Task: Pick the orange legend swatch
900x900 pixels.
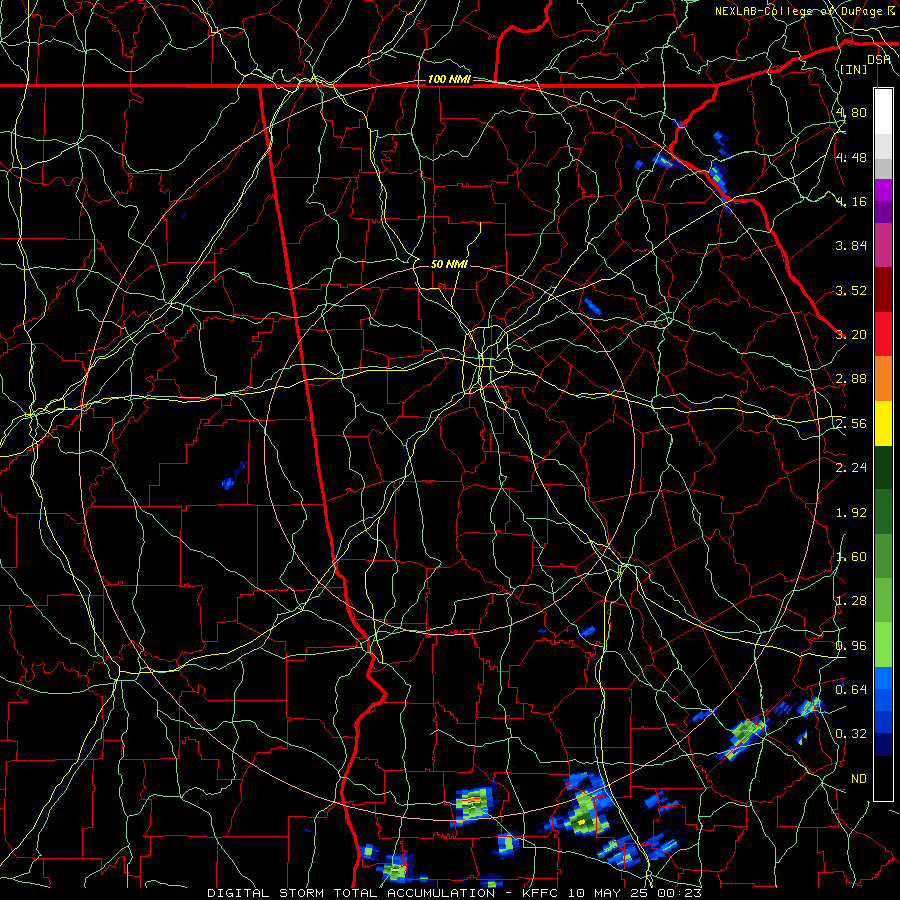Action: 883,378
